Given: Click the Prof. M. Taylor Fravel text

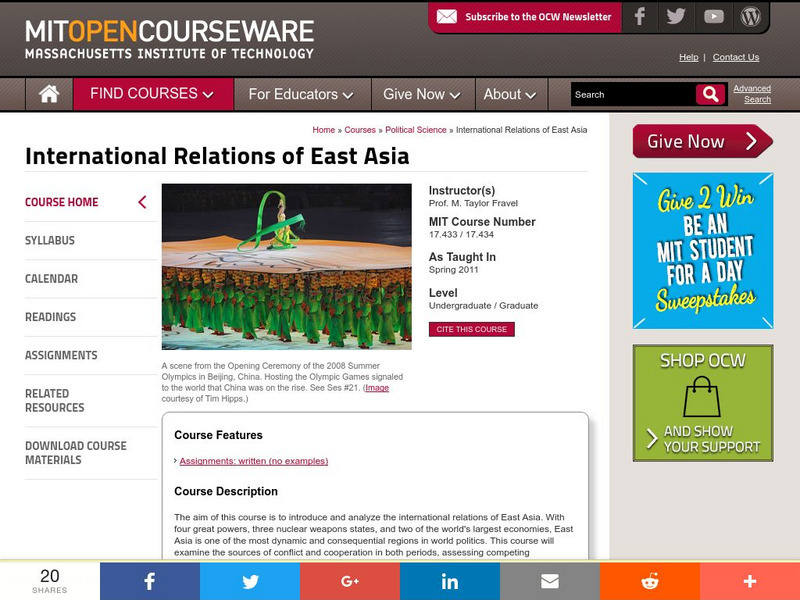Looking at the screenshot, I should [473, 203].
